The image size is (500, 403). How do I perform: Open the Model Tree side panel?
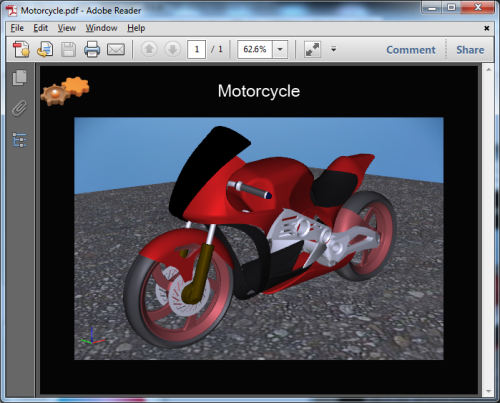[x=20, y=140]
